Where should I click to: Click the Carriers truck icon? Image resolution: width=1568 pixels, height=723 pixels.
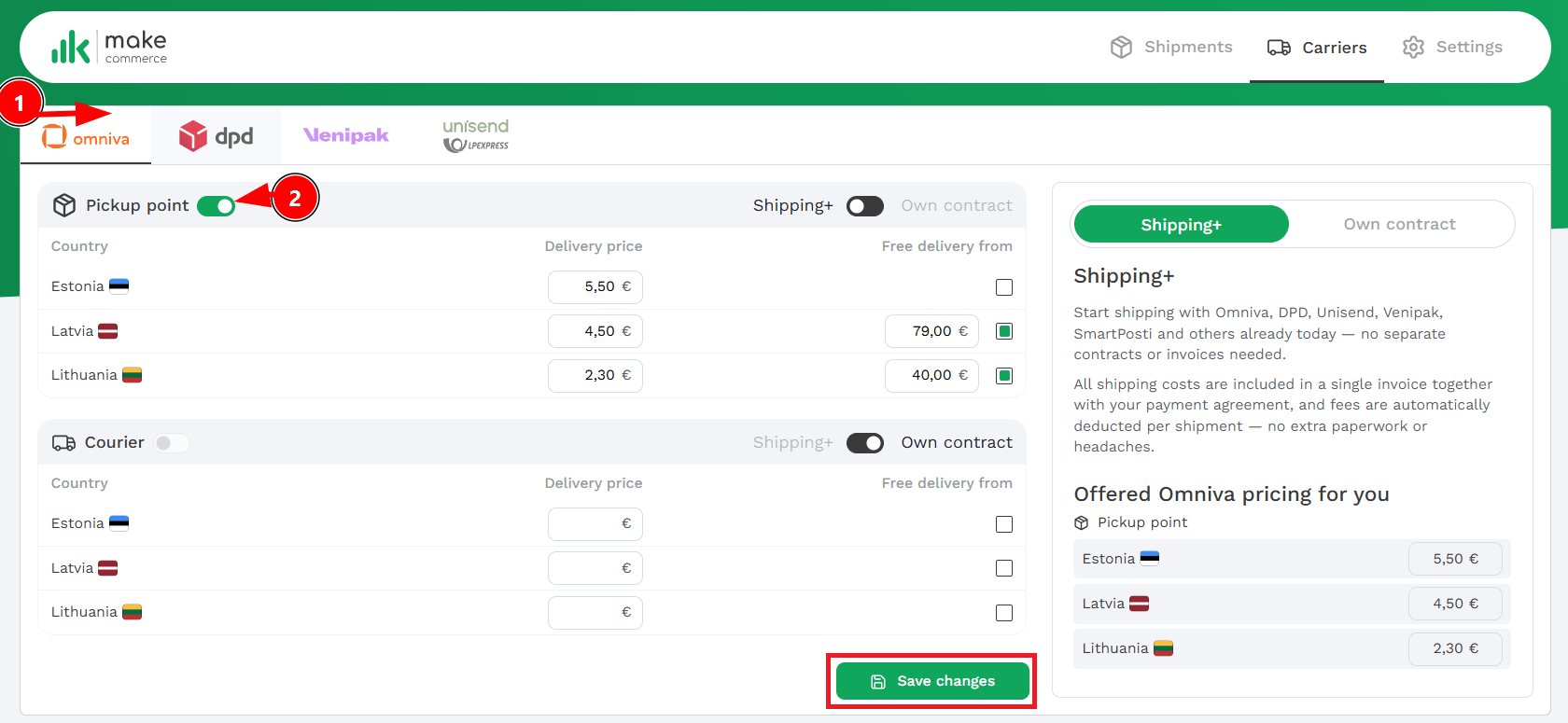point(1279,48)
